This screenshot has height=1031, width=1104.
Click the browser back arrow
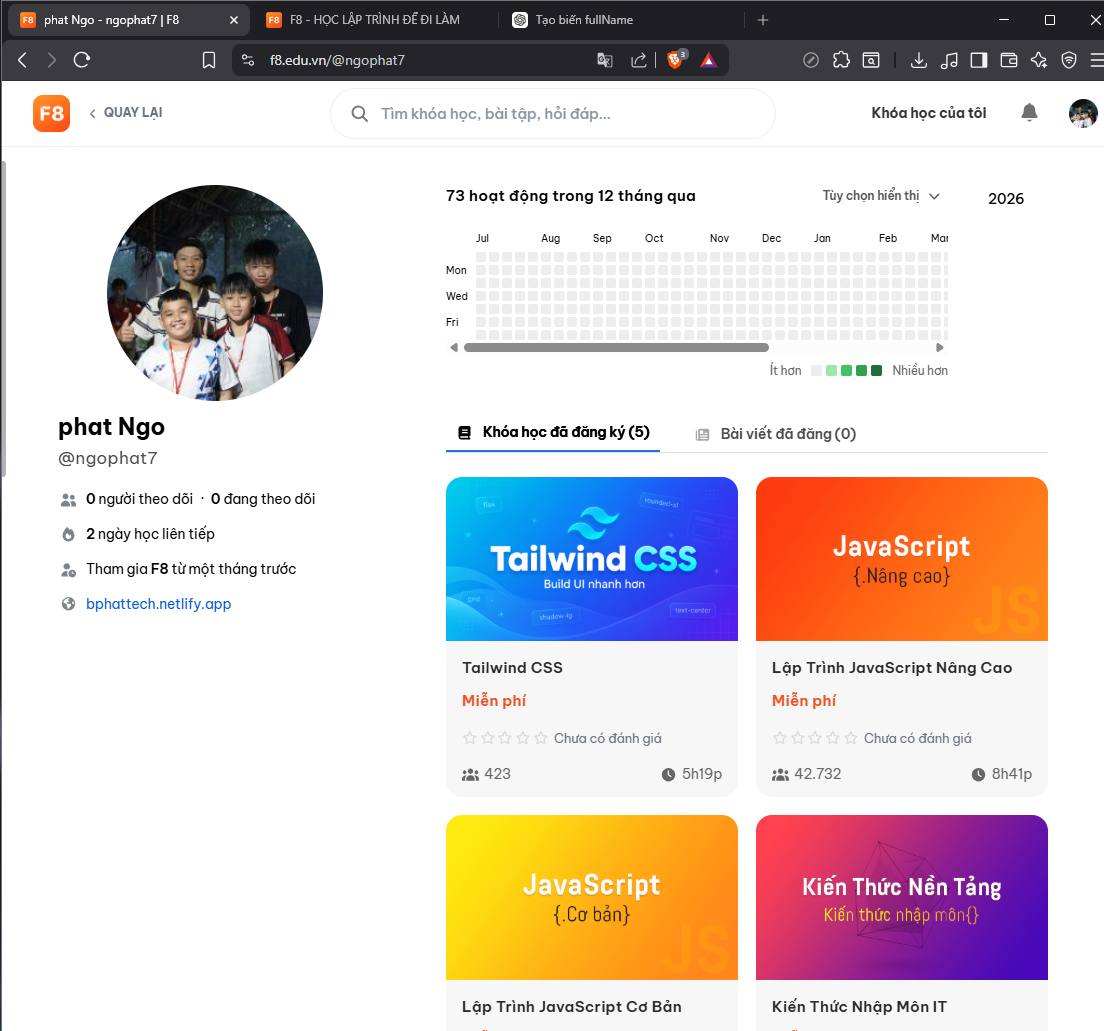pos(23,61)
